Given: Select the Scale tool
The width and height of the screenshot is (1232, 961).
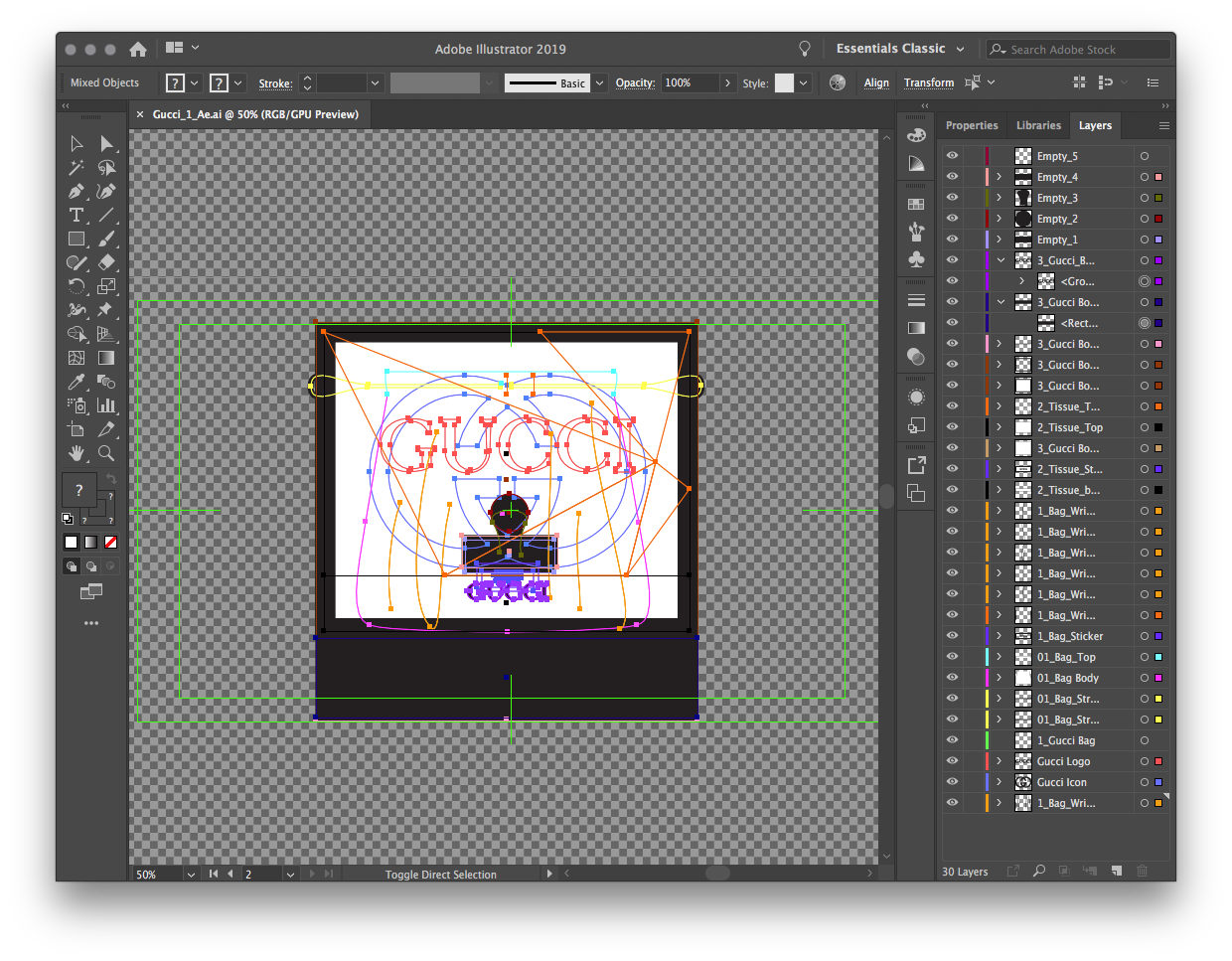Looking at the screenshot, I should (x=106, y=287).
